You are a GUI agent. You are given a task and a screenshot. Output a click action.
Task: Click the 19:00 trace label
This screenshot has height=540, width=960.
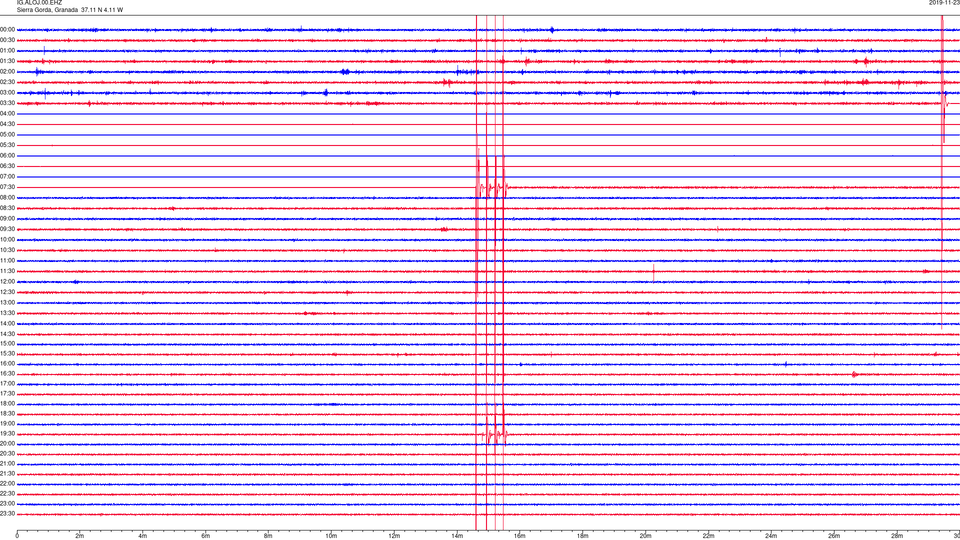pyautogui.click(x=8, y=424)
